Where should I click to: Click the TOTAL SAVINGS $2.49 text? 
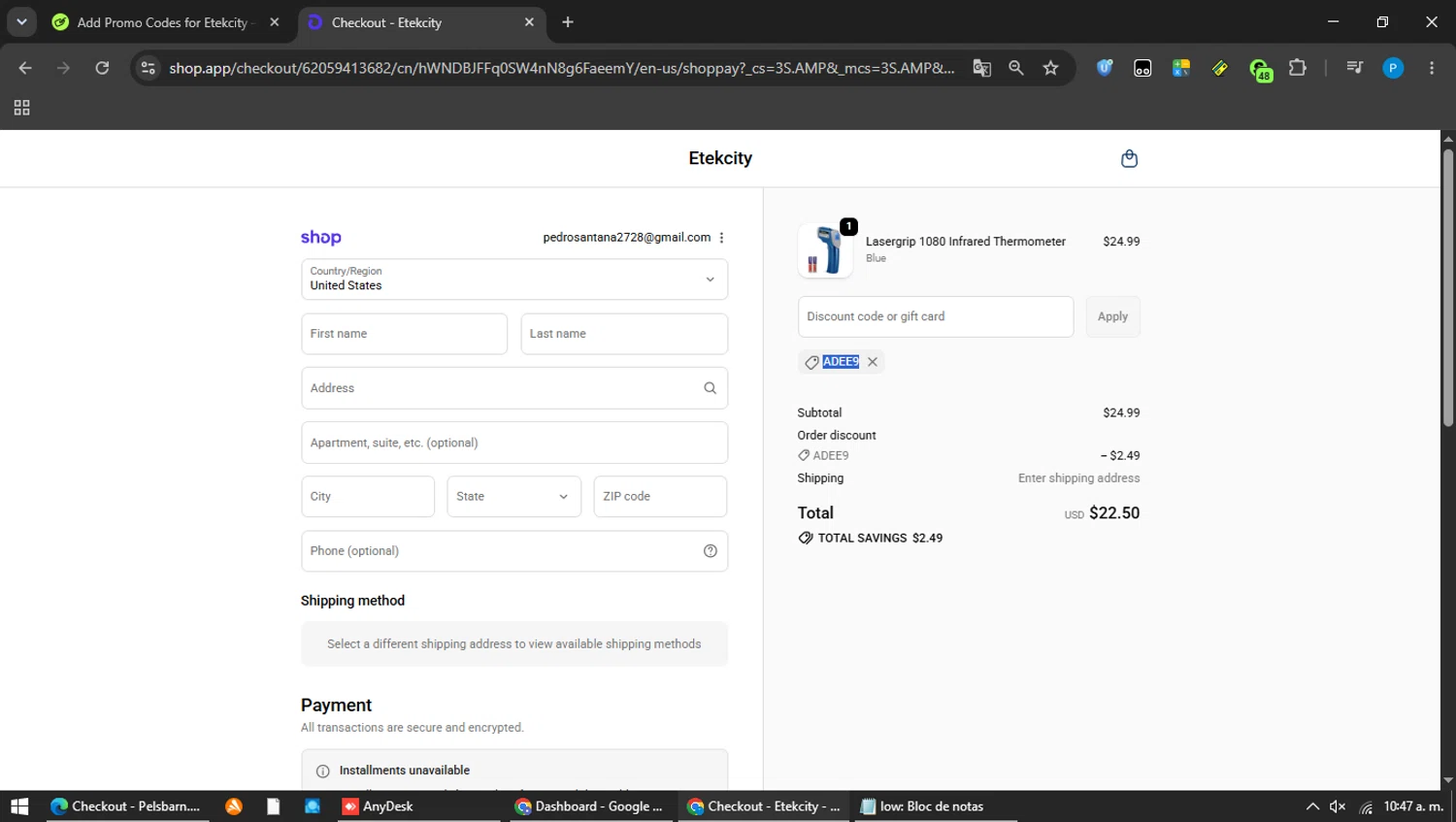[879, 538]
